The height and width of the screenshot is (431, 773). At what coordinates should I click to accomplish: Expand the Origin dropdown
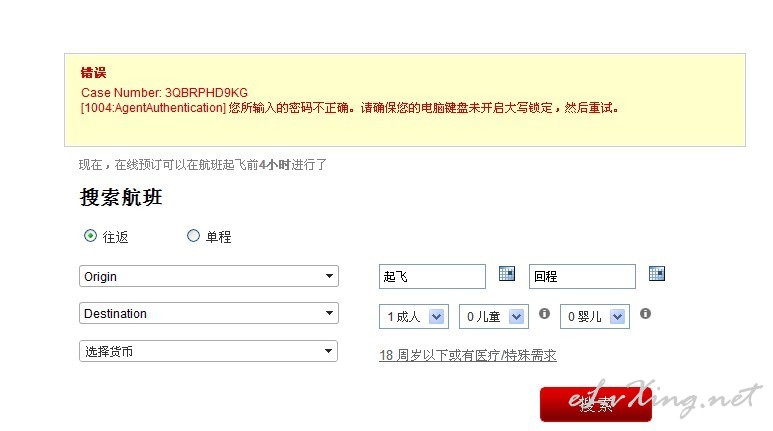click(209, 276)
